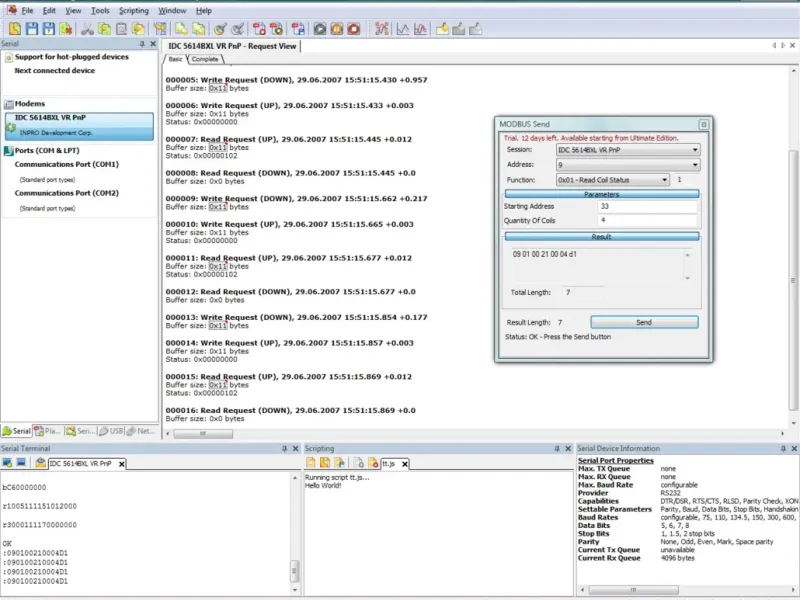Click the device tree toolbar icon
800x600 pixels.
coord(160,29)
